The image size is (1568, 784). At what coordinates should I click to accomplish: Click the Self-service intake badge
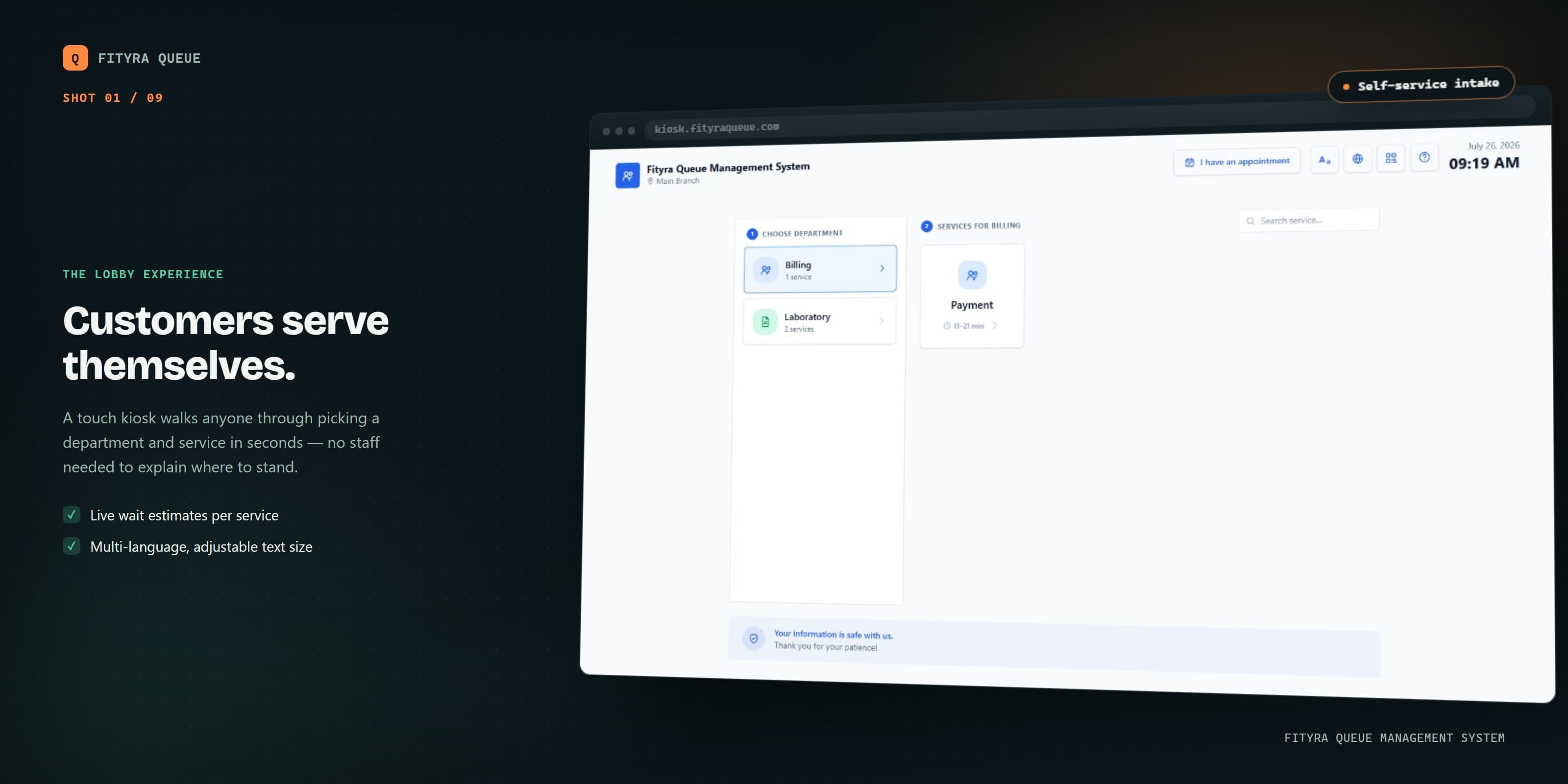click(x=1421, y=85)
